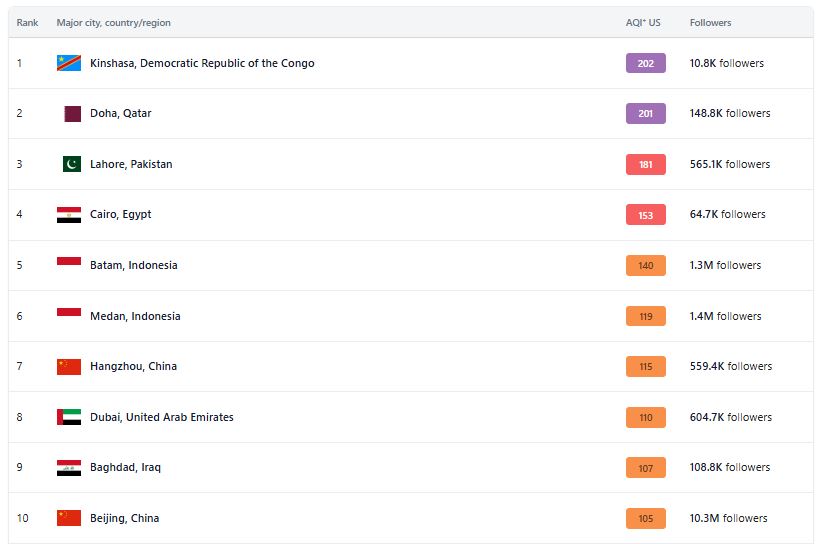Click the Democratic Republic of the Congo flag icon
The height and width of the screenshot is (544, 824).
69,63
